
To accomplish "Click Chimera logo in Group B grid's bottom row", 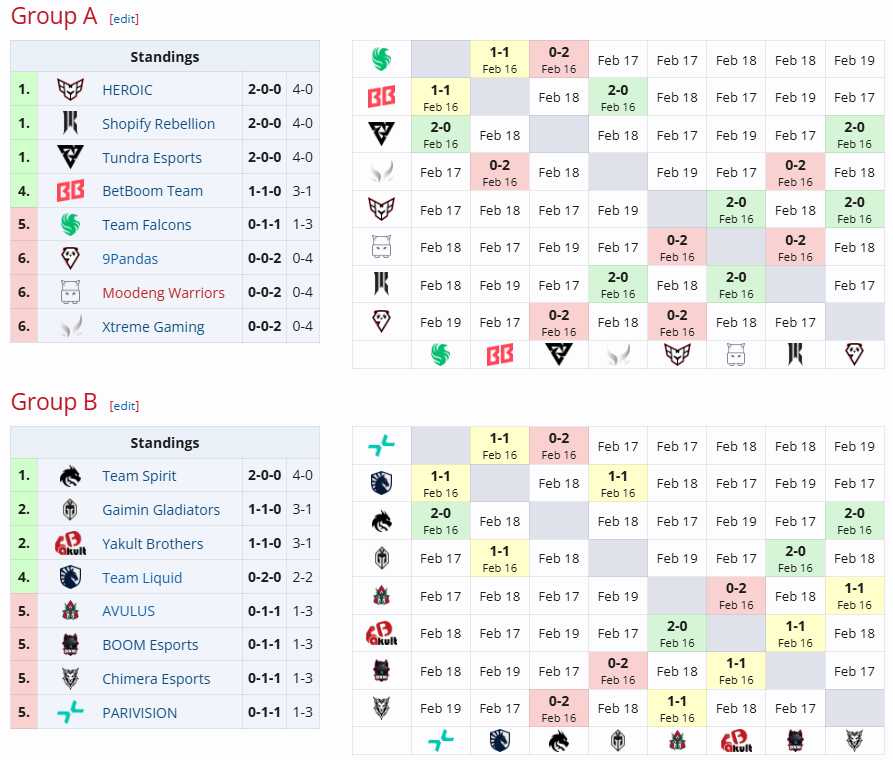I will (x=854, y=741).
